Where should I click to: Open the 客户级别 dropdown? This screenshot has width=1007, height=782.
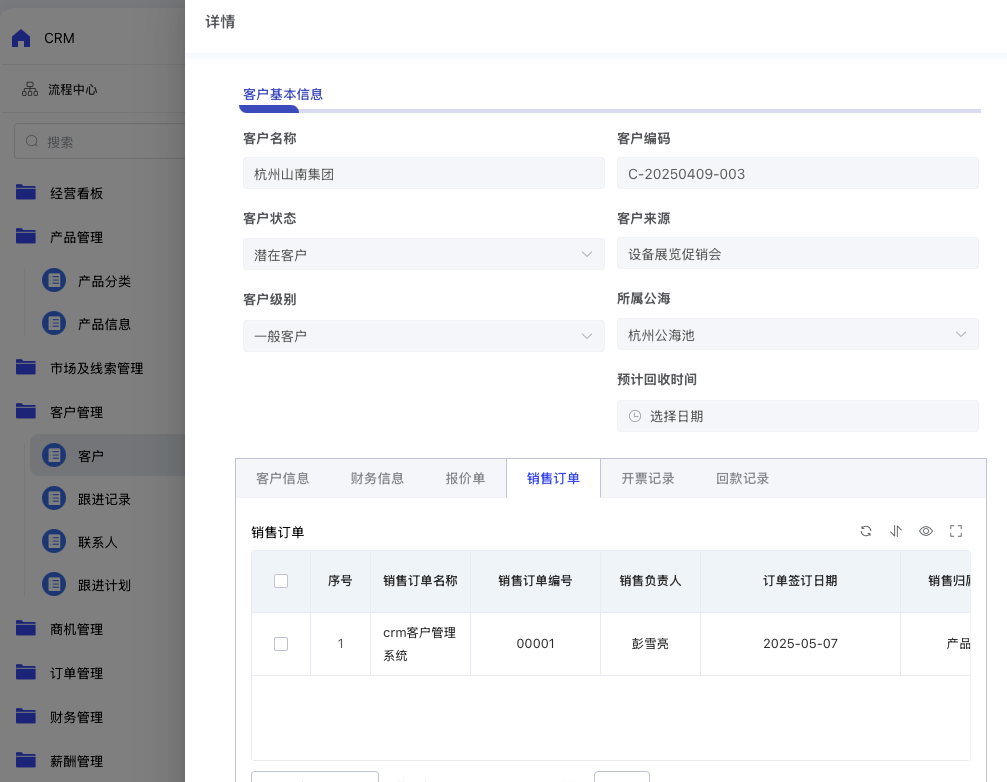coord(424,336)
